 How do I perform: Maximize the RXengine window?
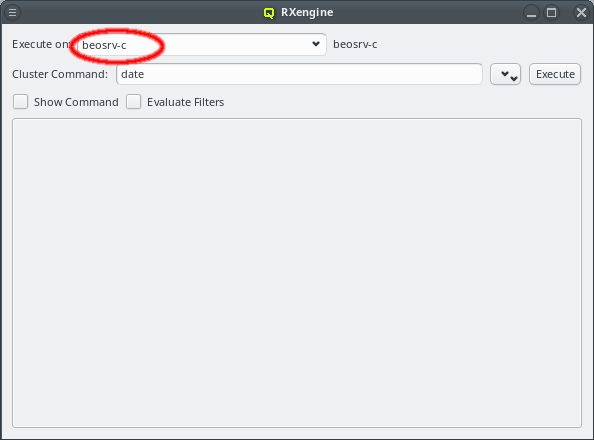(x=552, y=13)
